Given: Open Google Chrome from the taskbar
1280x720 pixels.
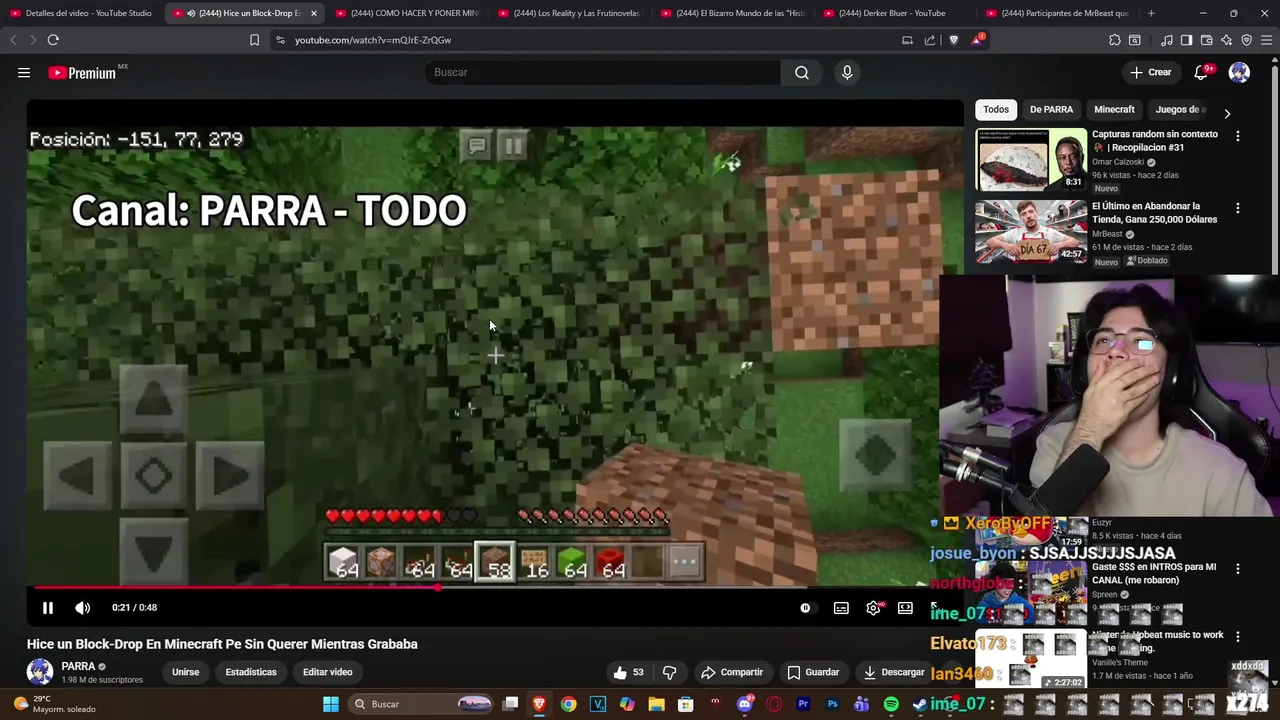Looking at the screenshot, I should [568, 704].
